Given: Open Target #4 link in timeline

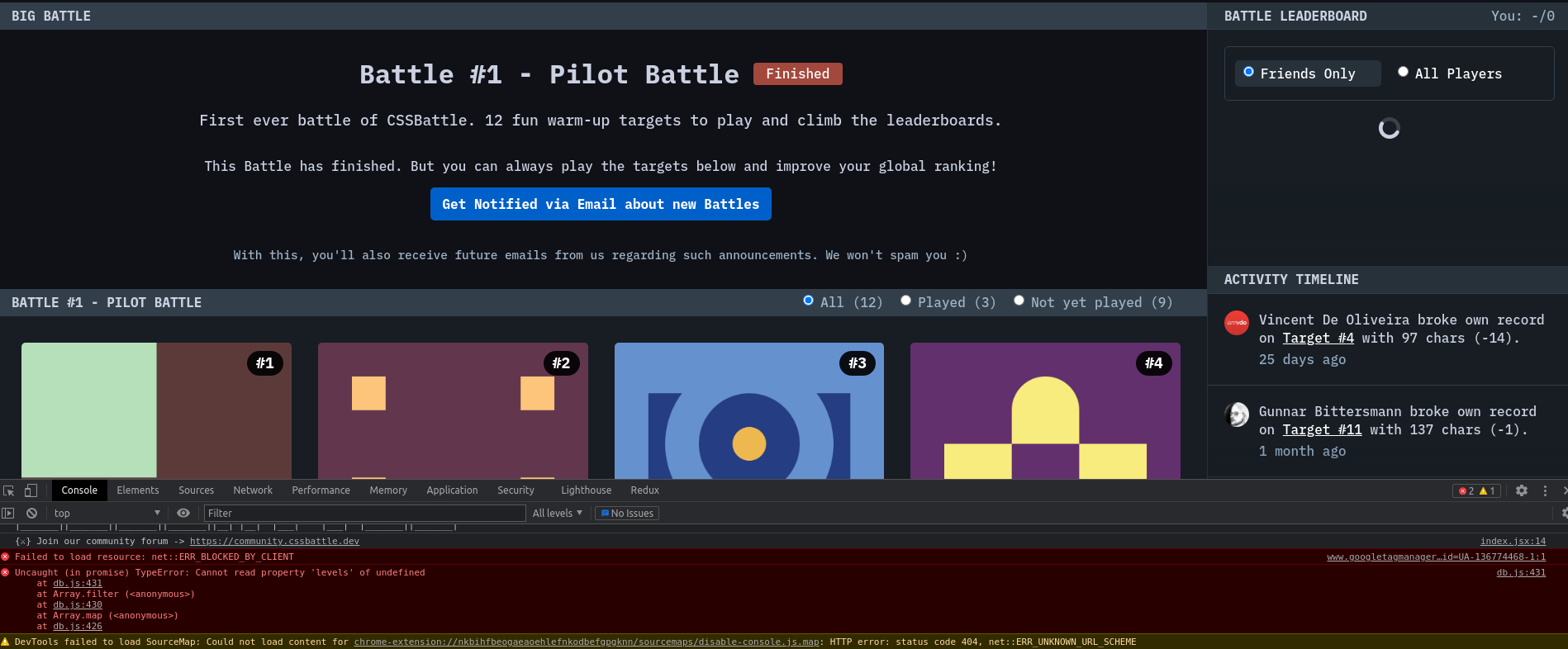Looking at the screenshot, I should click(x=1318, y=338).
